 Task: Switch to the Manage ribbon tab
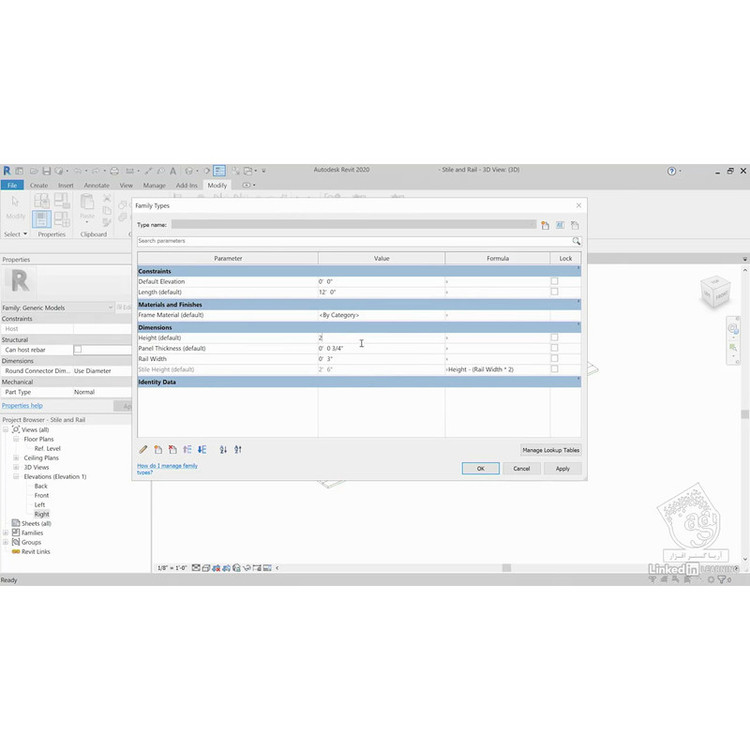point(154,185)
